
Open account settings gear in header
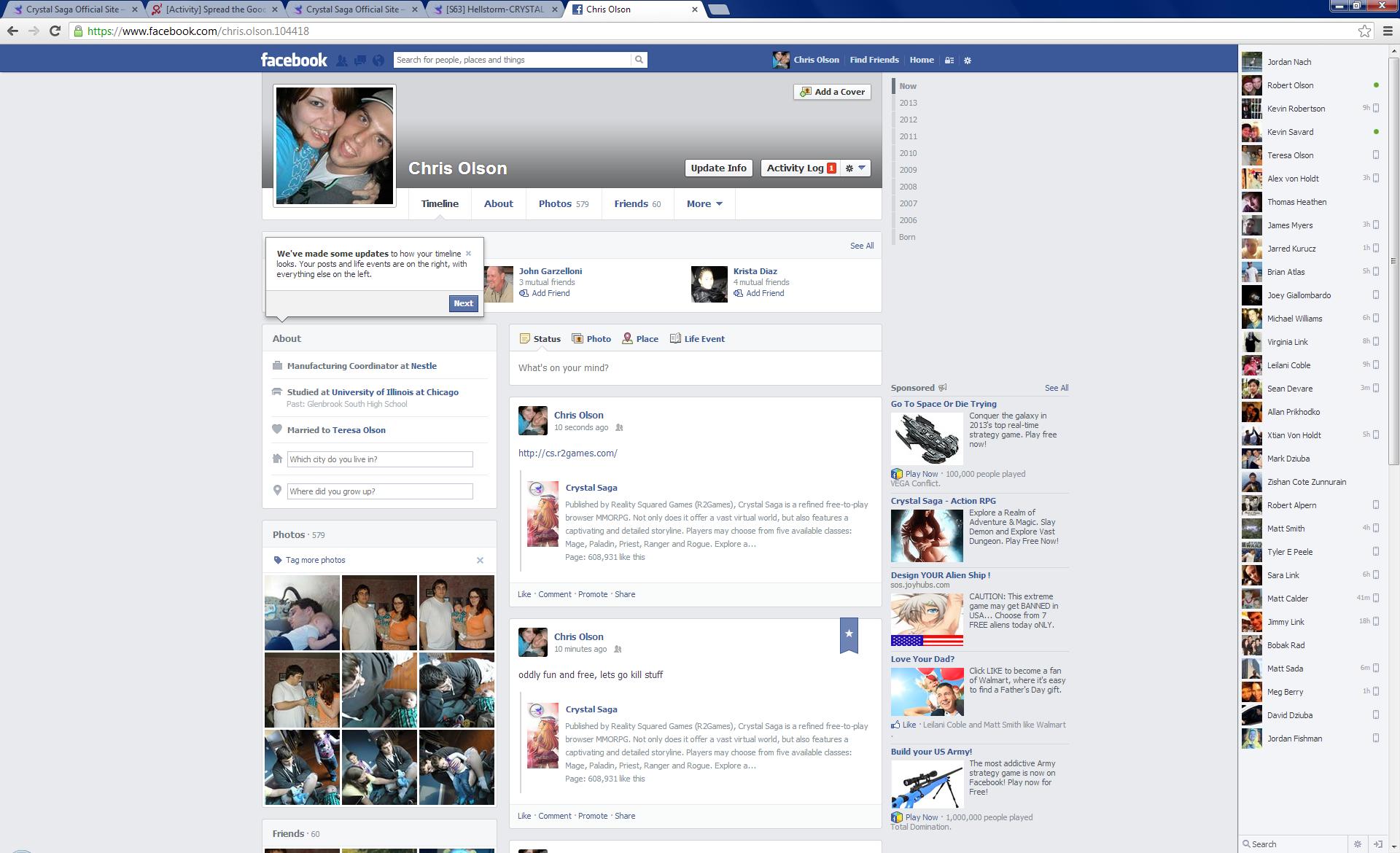click(x=968, y=61)
